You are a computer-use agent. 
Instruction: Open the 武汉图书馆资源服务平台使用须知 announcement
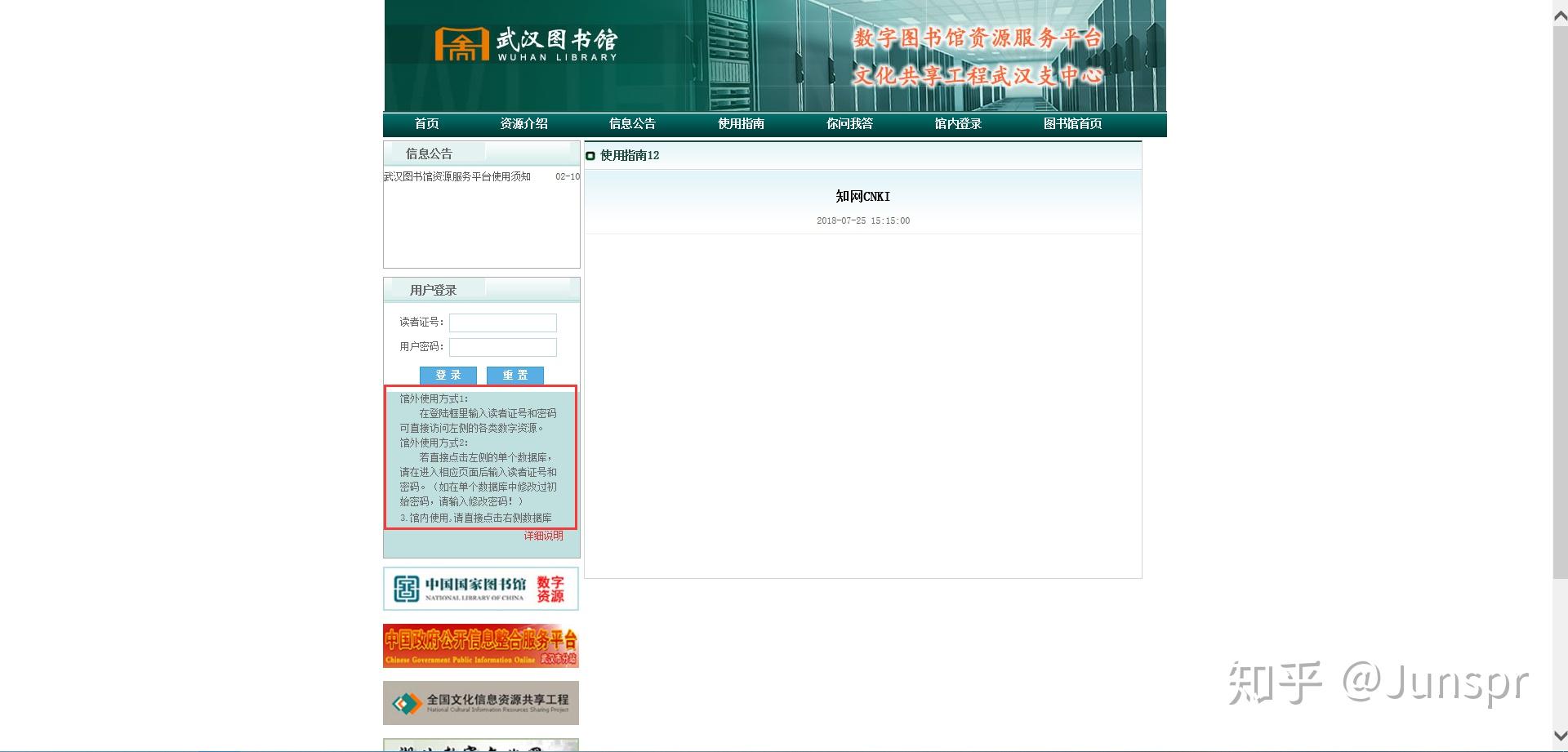(457, 176)
